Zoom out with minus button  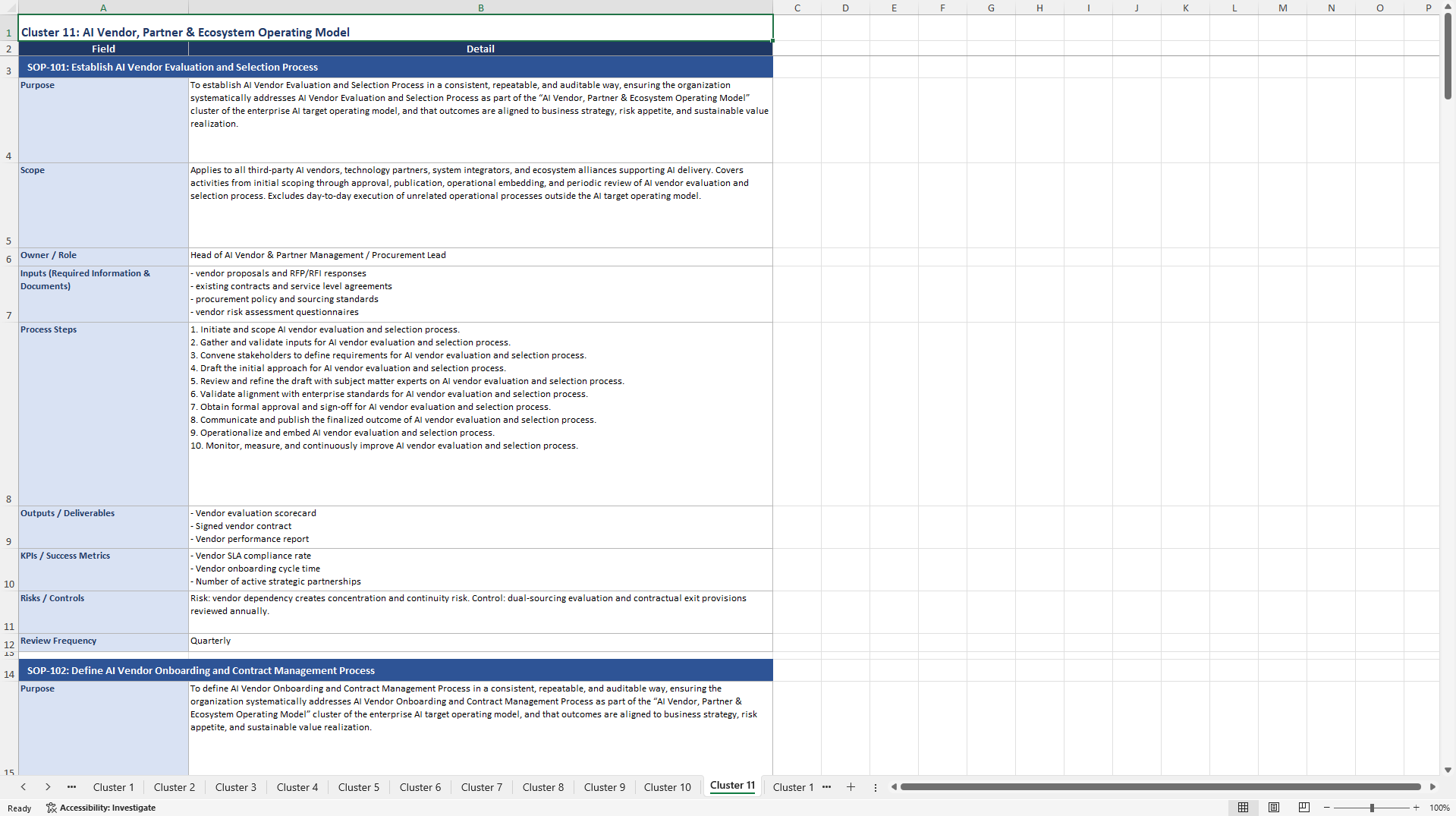pos(1326,808)
